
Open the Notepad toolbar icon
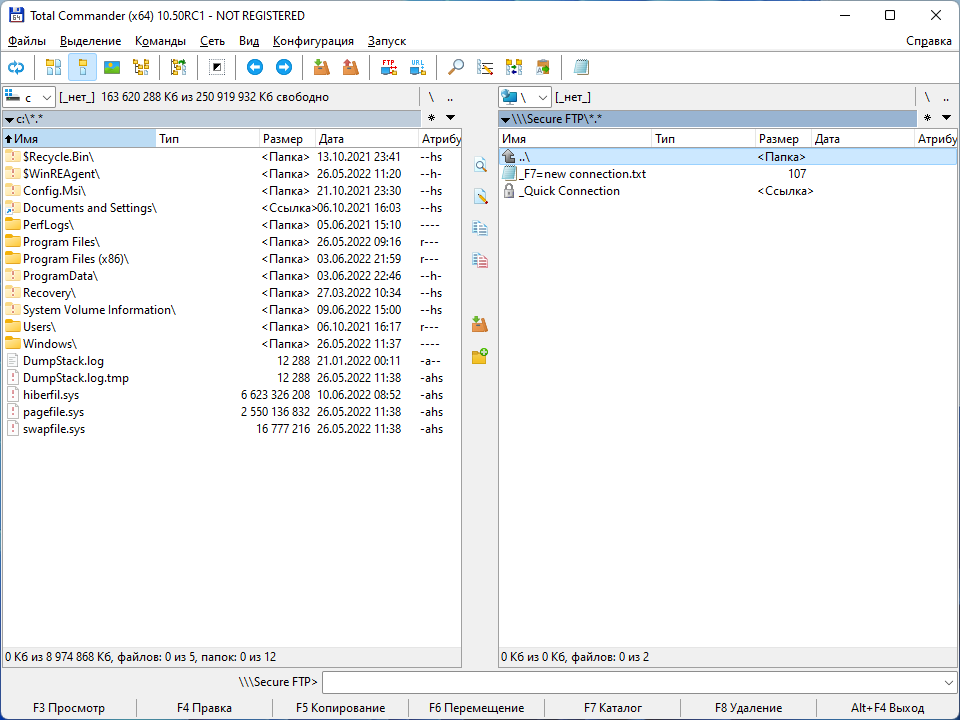pyautogui.click(x=581, y=67)
